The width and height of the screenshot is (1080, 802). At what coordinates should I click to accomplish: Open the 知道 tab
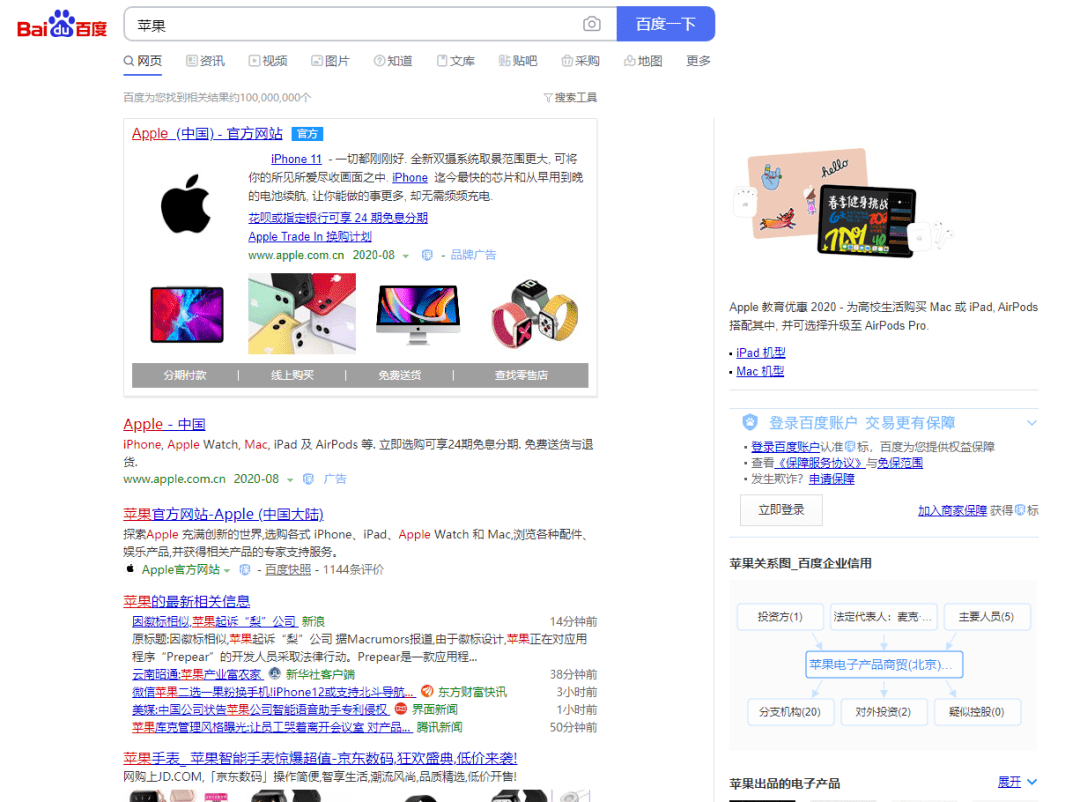click(x=393, y=61)
